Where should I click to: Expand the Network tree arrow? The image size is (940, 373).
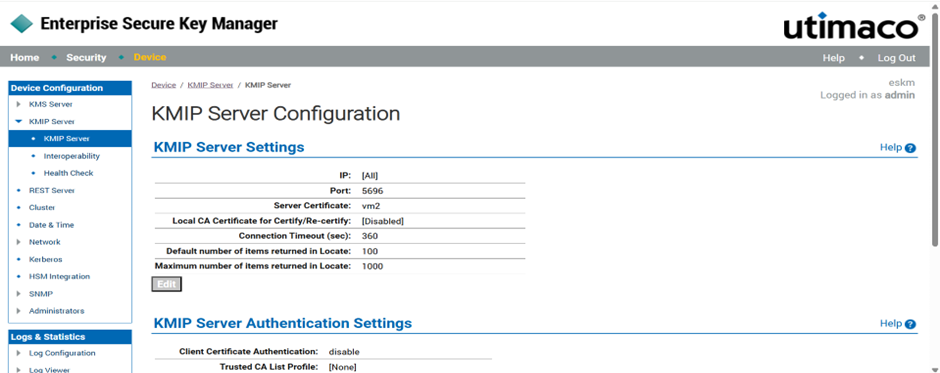tap(19, 242)
